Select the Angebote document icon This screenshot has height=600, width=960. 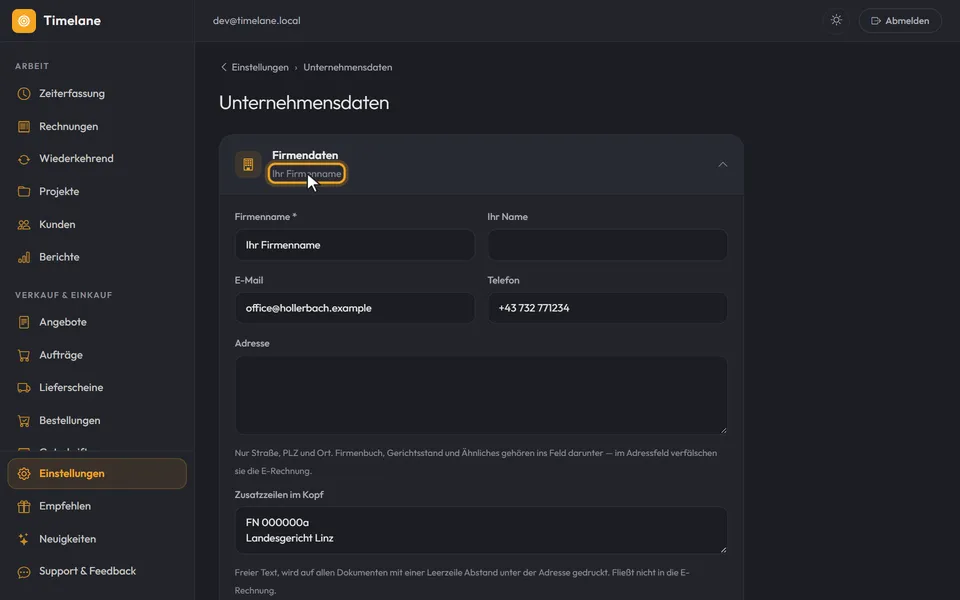tap(24, 322)
